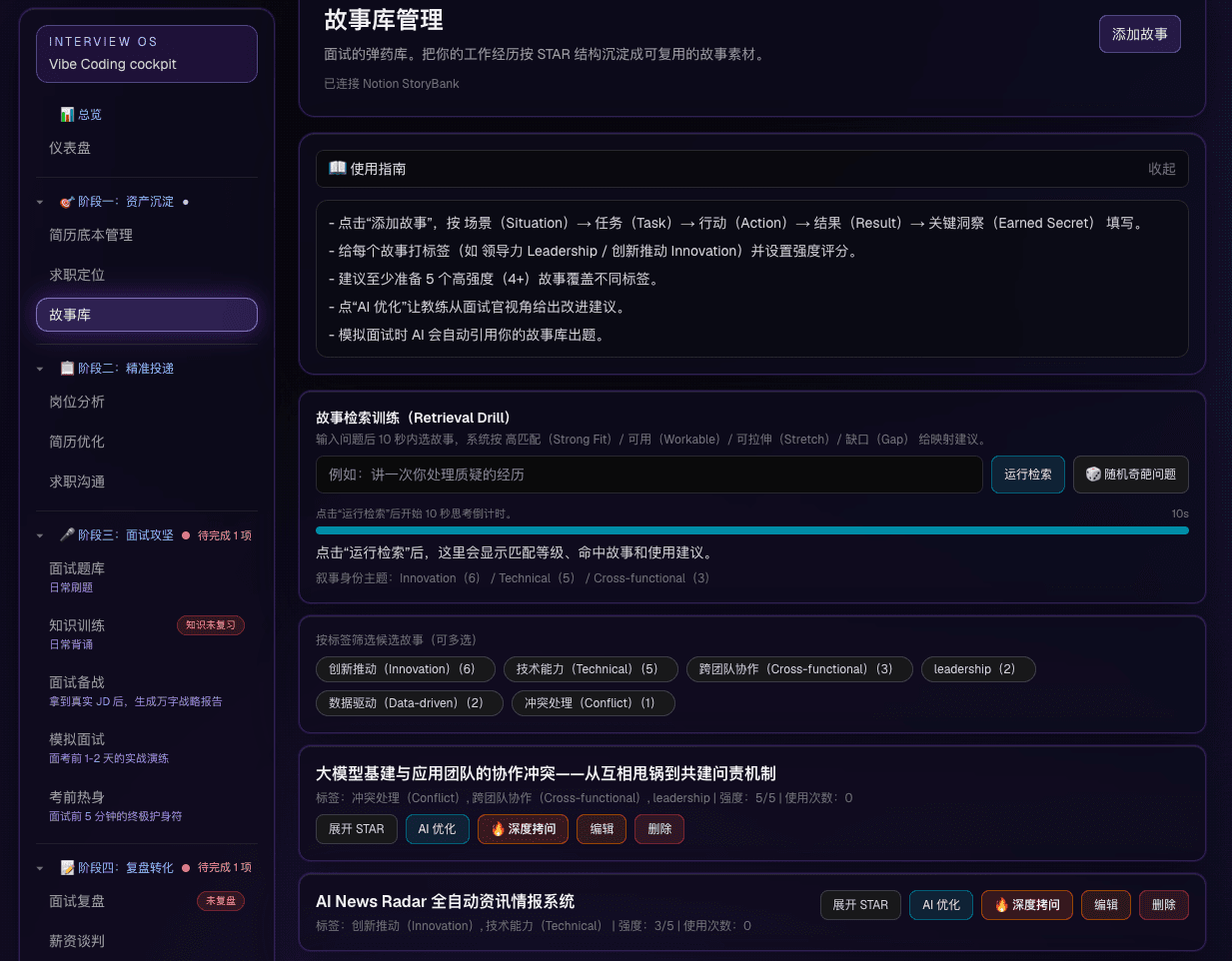This screenshot has width=1232, height=961.
Task: Click the retrieval question input field
Action: coord(648,475)
